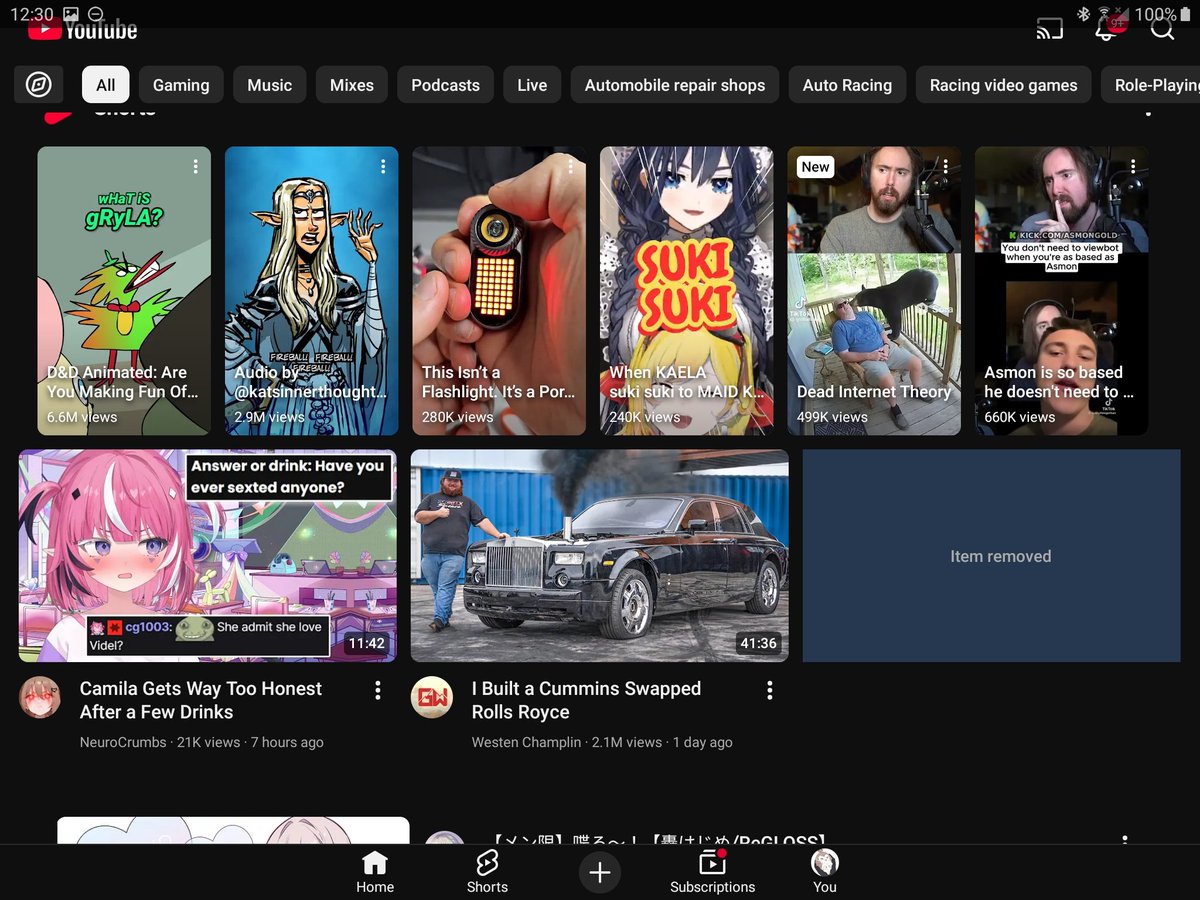Select the Music filter chip
This screenshot has height=900, width=1200.
point(270,85)
